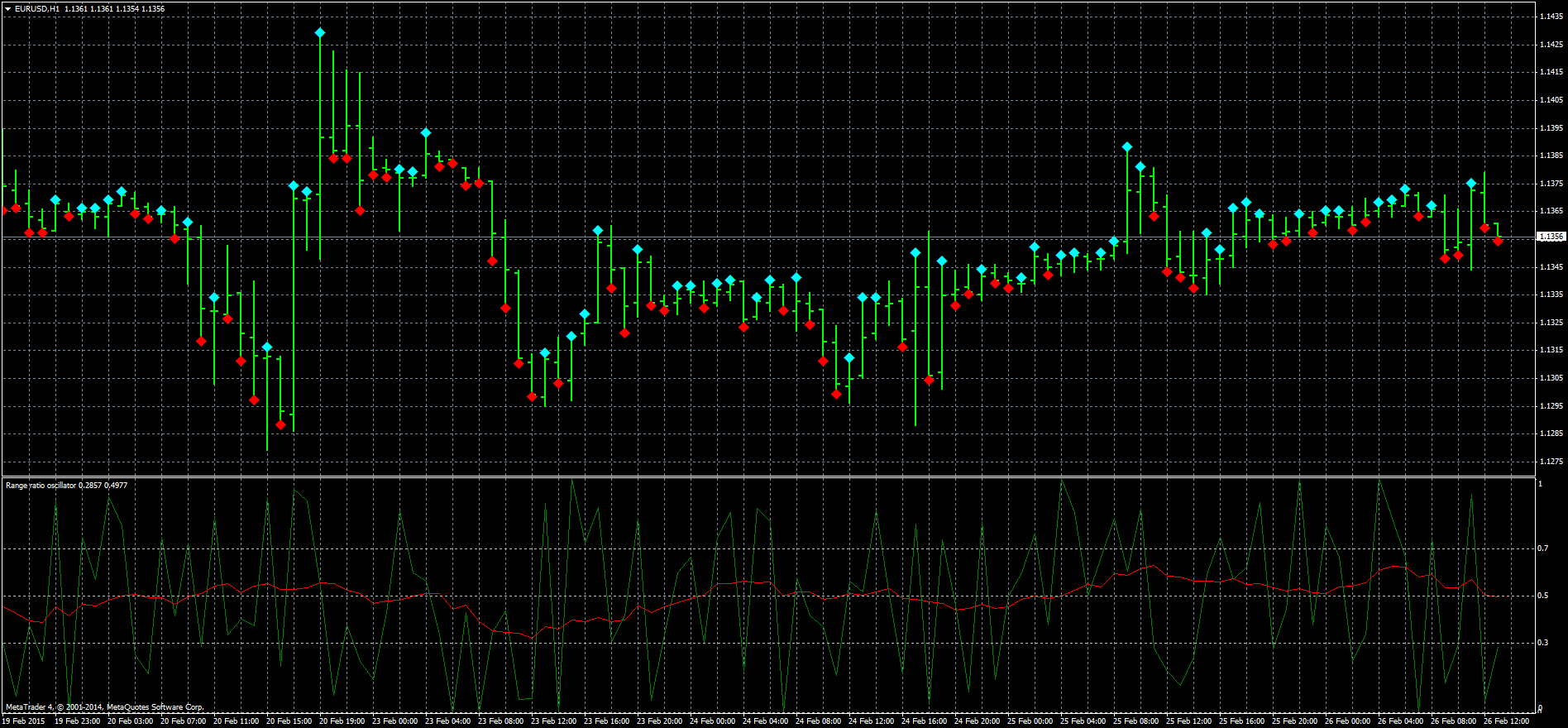Click the oscillator top scale label 1
Image resolution: width=1568 pixels, height=728 pixels.
point(1540,484)
